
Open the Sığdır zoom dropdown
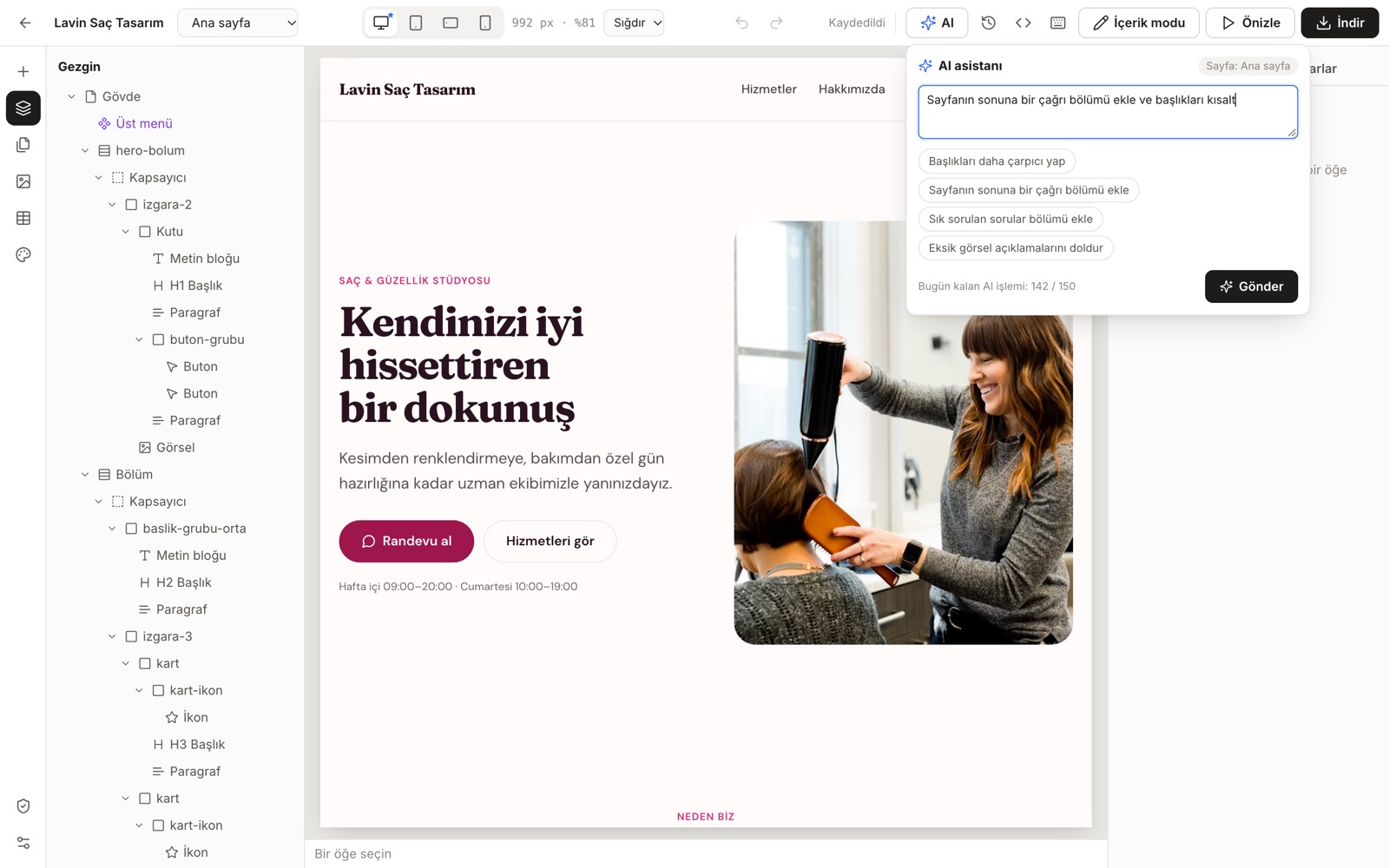[634, 23]
